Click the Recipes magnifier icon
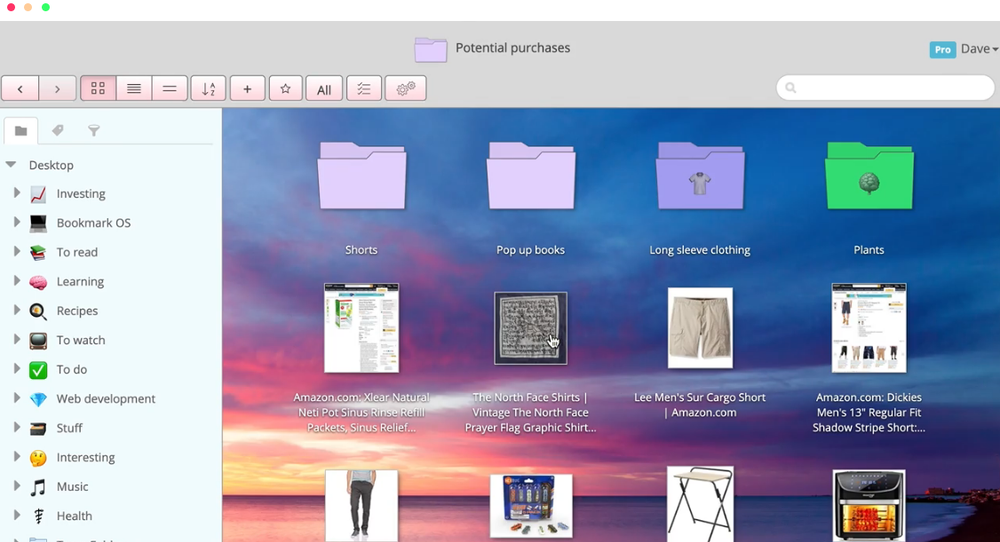 [x=38, y=311]
